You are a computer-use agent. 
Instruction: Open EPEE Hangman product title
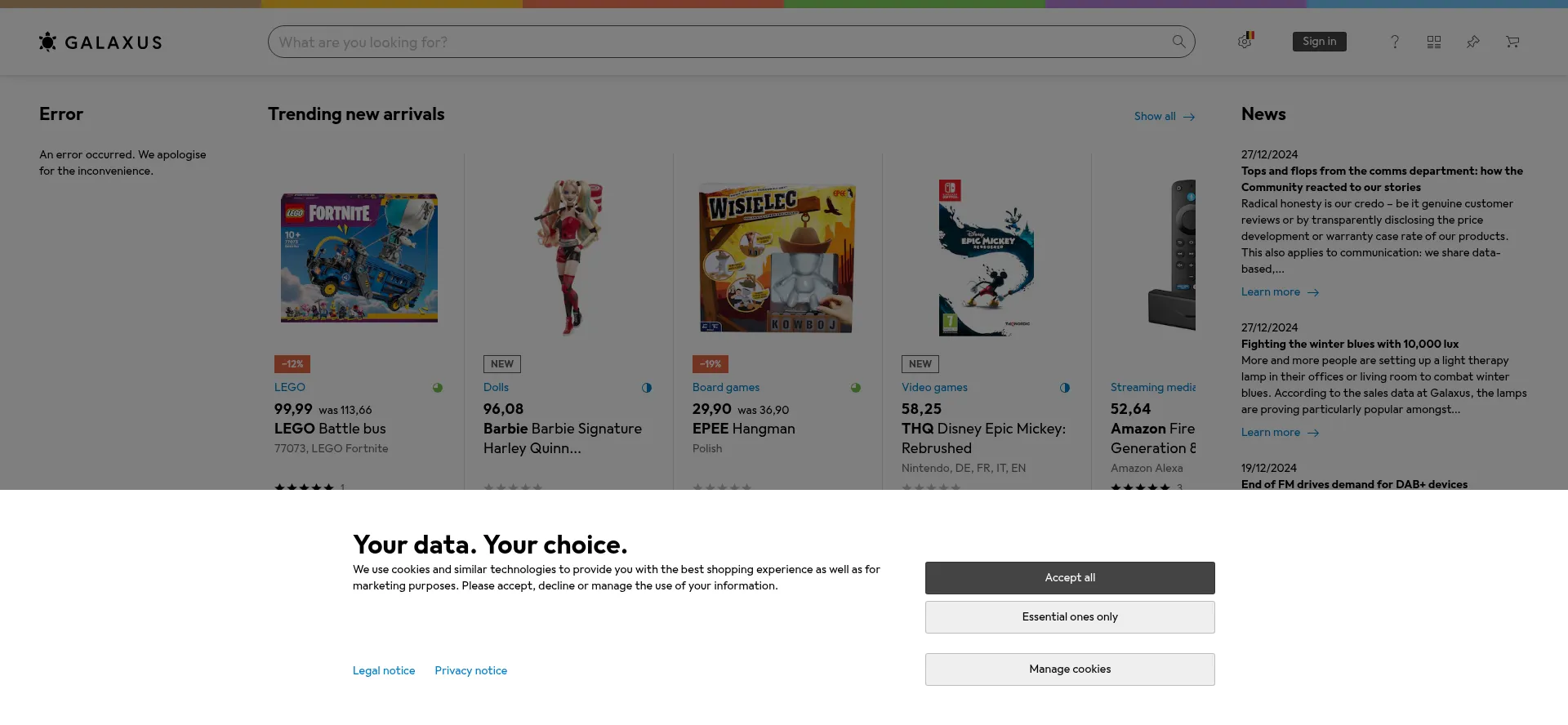[744, 429]
